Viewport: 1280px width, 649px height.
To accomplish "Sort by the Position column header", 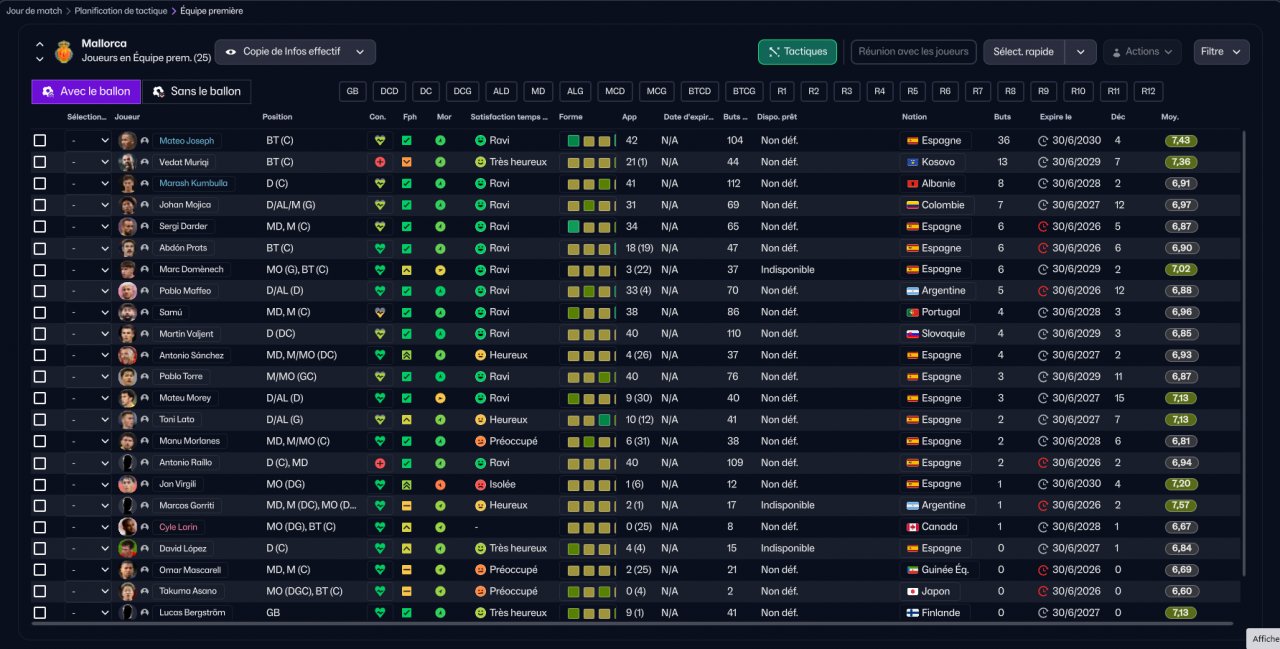I will (x=278, y=117).
